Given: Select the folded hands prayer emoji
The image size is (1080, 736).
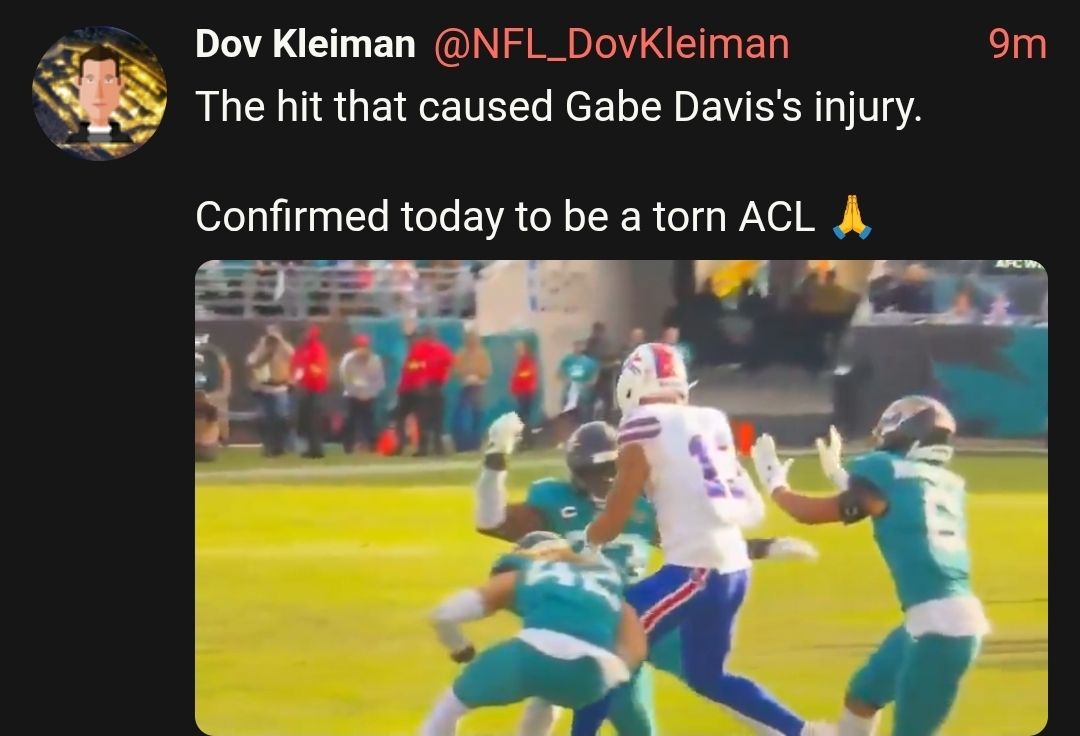Looking at the screenshot, I should click(x=852, y=217).
